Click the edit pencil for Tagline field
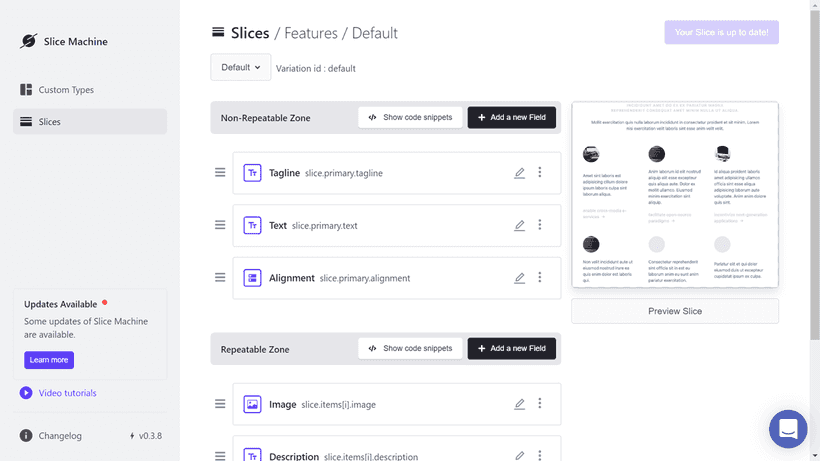The height and width of the screenshot is (461, 820). tap(520, 173)
